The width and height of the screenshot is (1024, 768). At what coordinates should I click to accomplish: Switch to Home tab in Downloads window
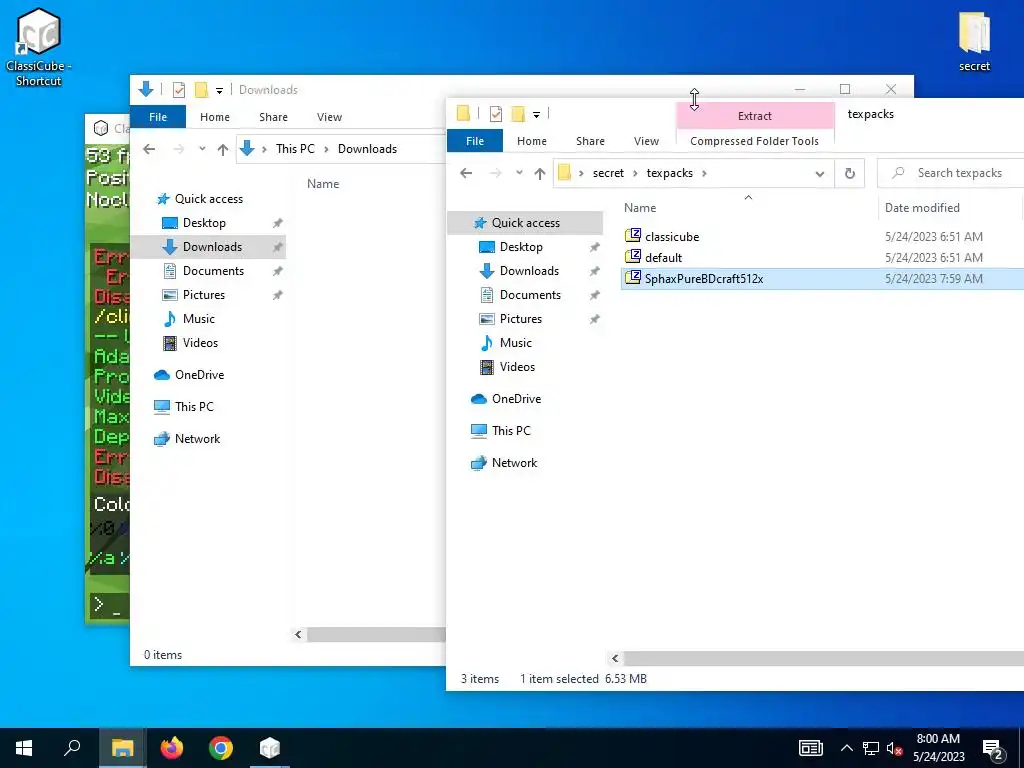click(215, 116)
